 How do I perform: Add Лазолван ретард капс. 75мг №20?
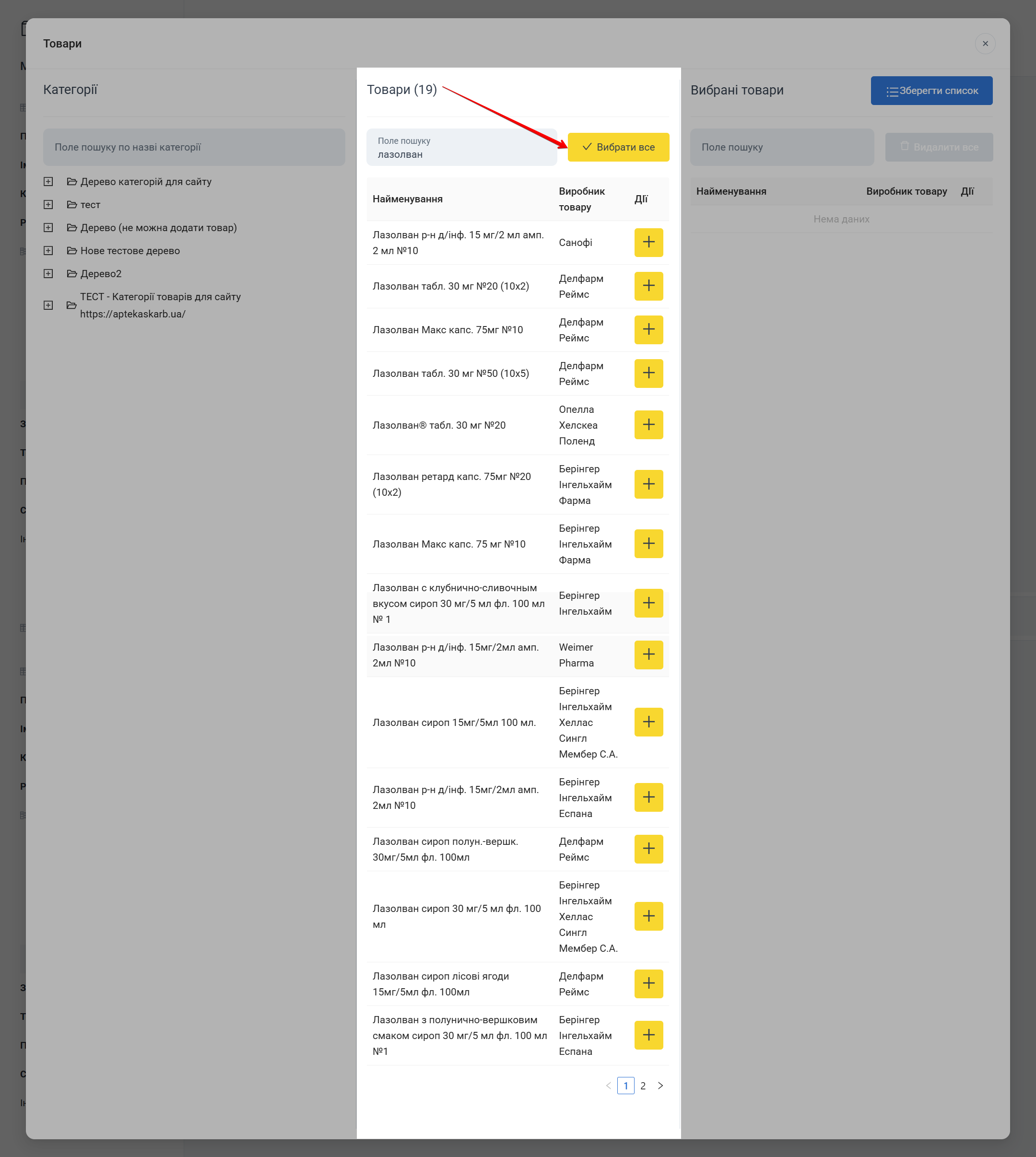648,484
